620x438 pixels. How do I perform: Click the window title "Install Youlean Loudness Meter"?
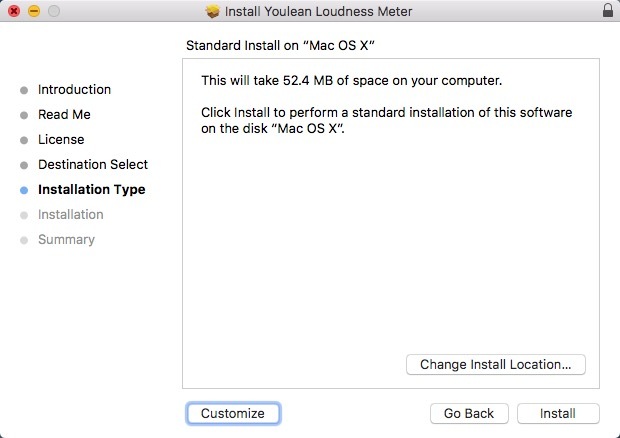318,11
